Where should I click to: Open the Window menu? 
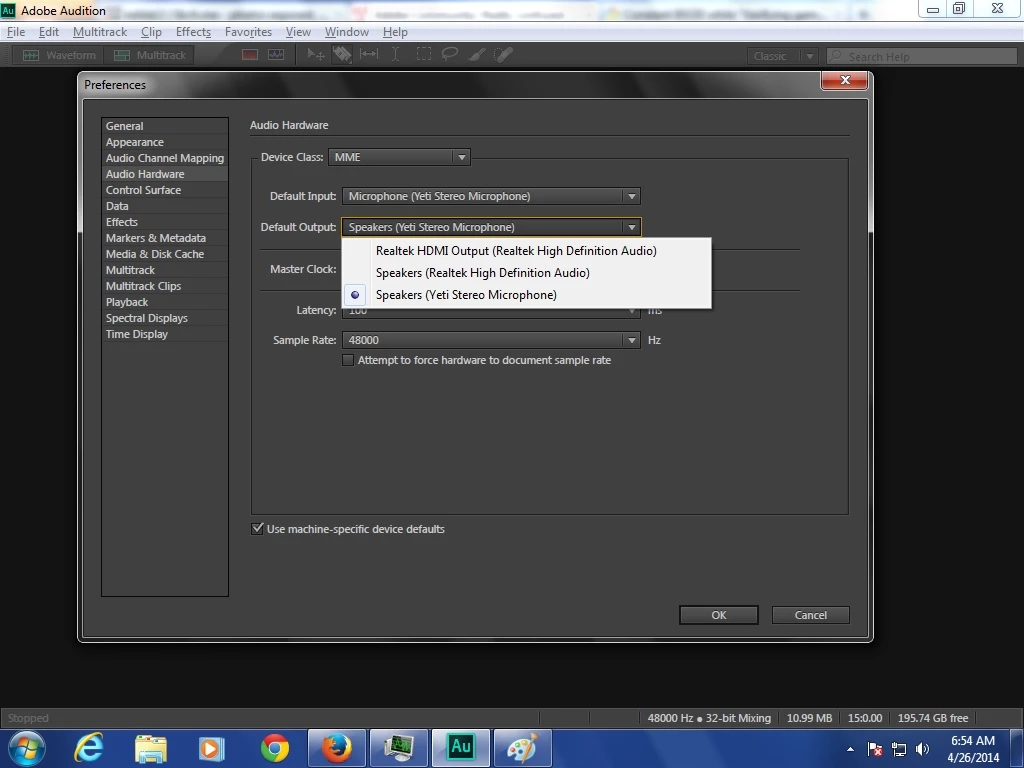pos(347,32)
